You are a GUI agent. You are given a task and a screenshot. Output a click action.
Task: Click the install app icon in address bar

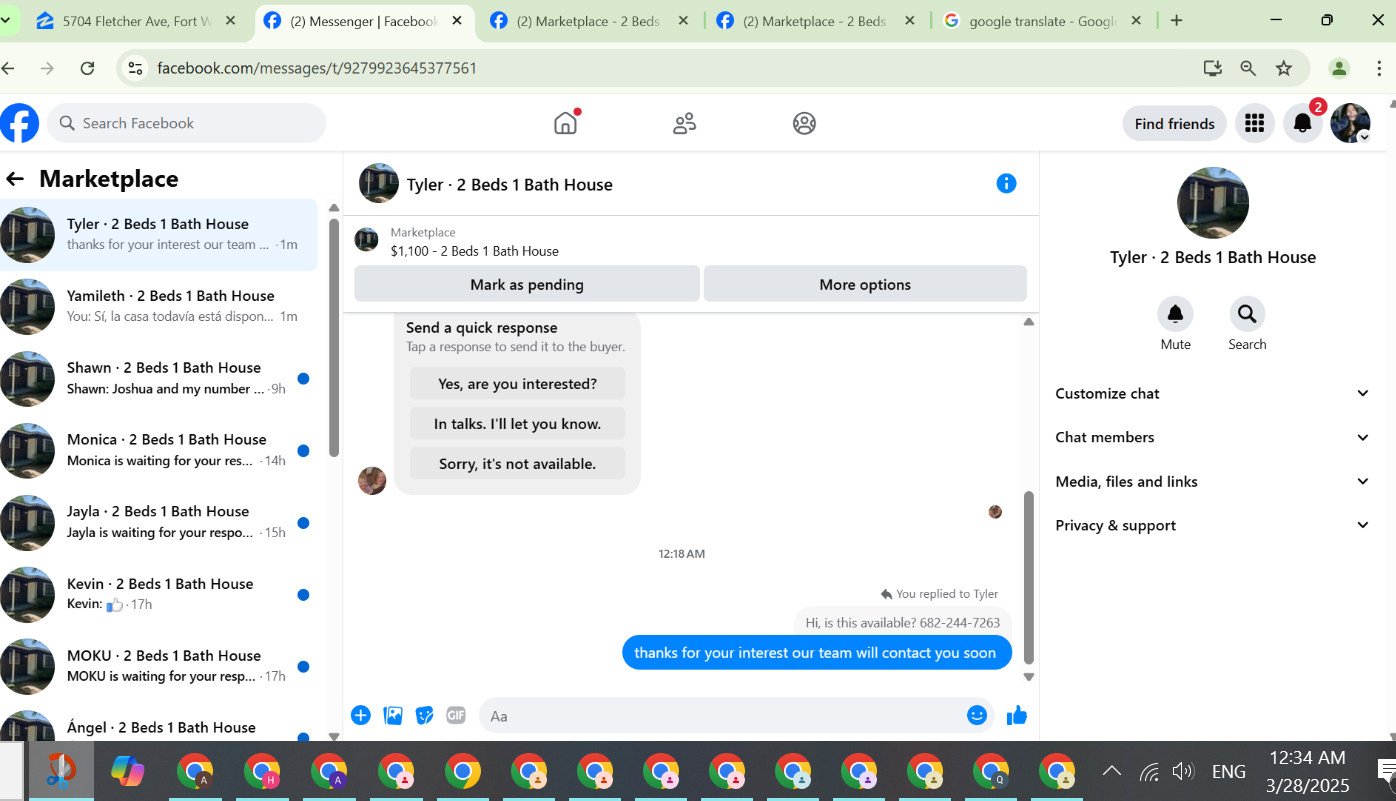click(x=1212, y=68)
